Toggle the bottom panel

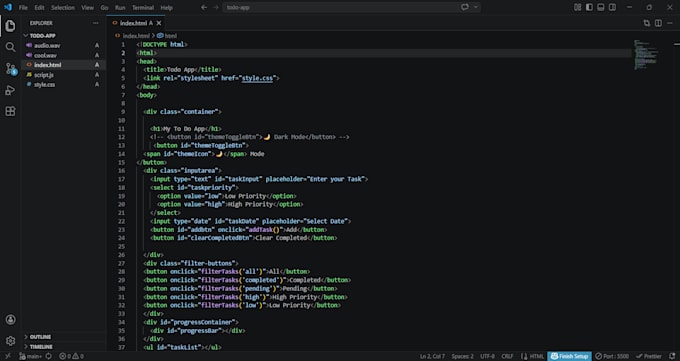[601, 7]
